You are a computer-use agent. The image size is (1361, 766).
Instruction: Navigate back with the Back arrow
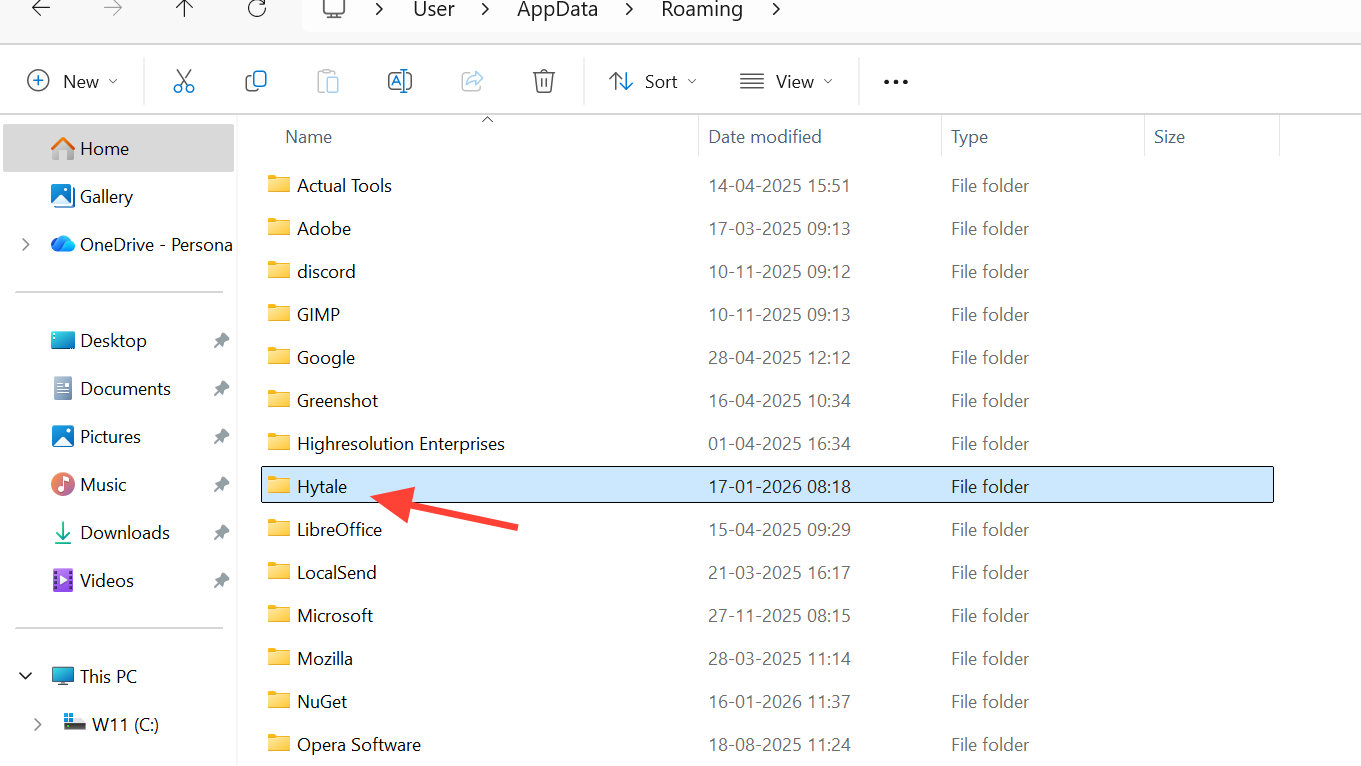click(41, 9)
